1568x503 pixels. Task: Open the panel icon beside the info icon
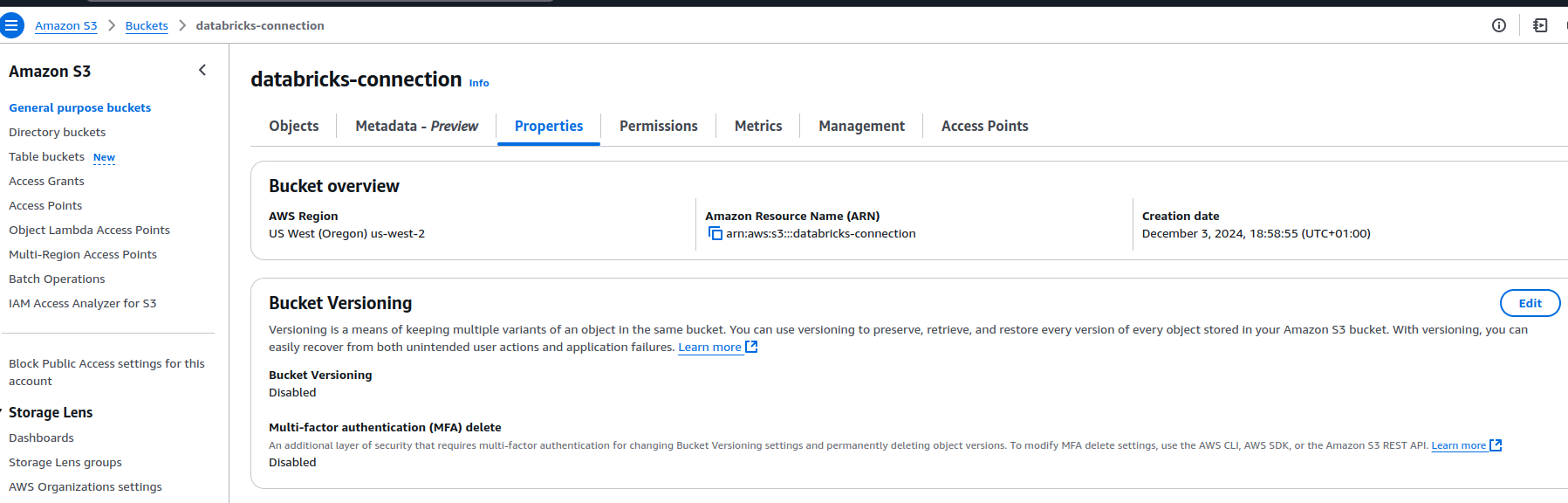coord(1540,25)
